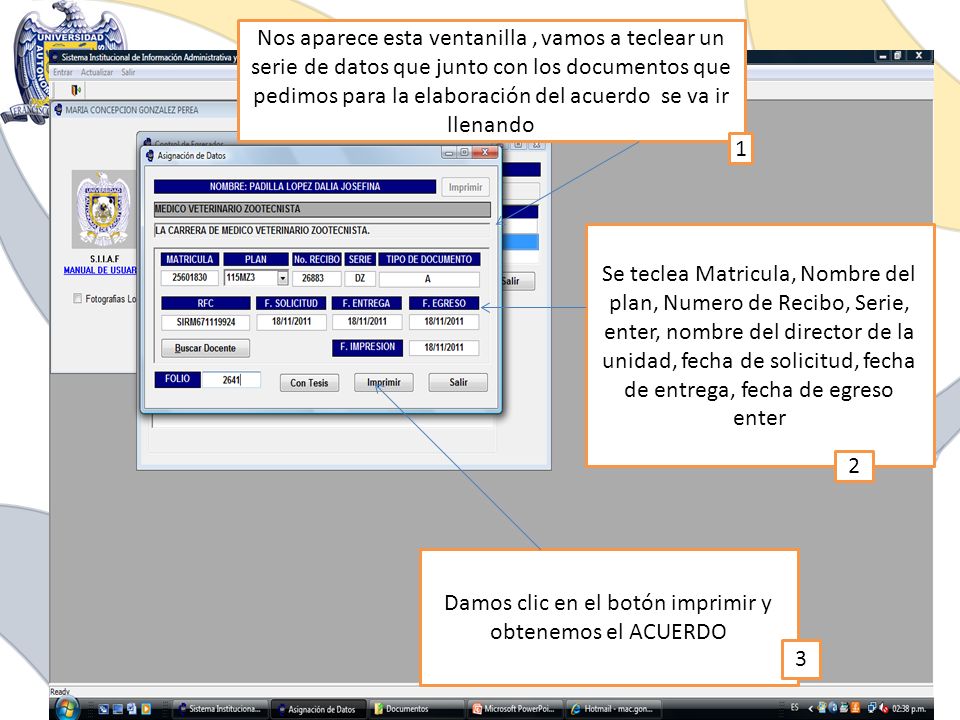Open the Windows Start orb
The width and height of the screenshot is (960, 720).
[67, 708]
